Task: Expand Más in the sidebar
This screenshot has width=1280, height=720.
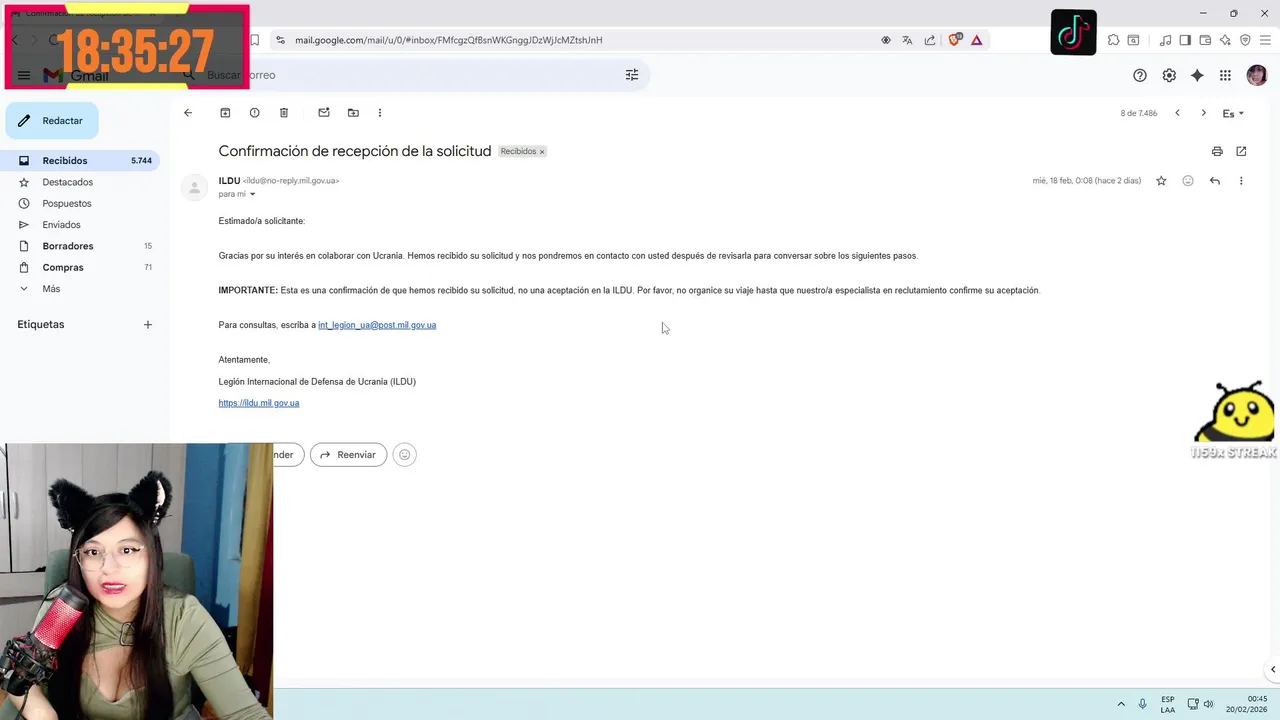Action: click(x=50, y=289)
